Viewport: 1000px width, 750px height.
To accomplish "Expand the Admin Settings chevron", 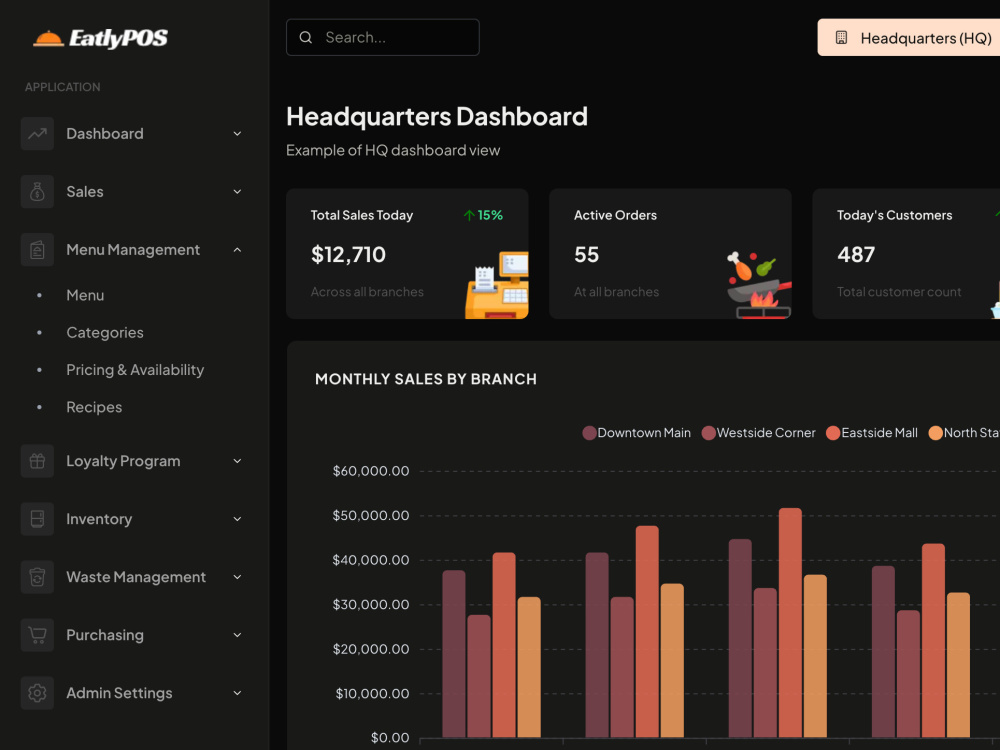I will pos(237,693).
